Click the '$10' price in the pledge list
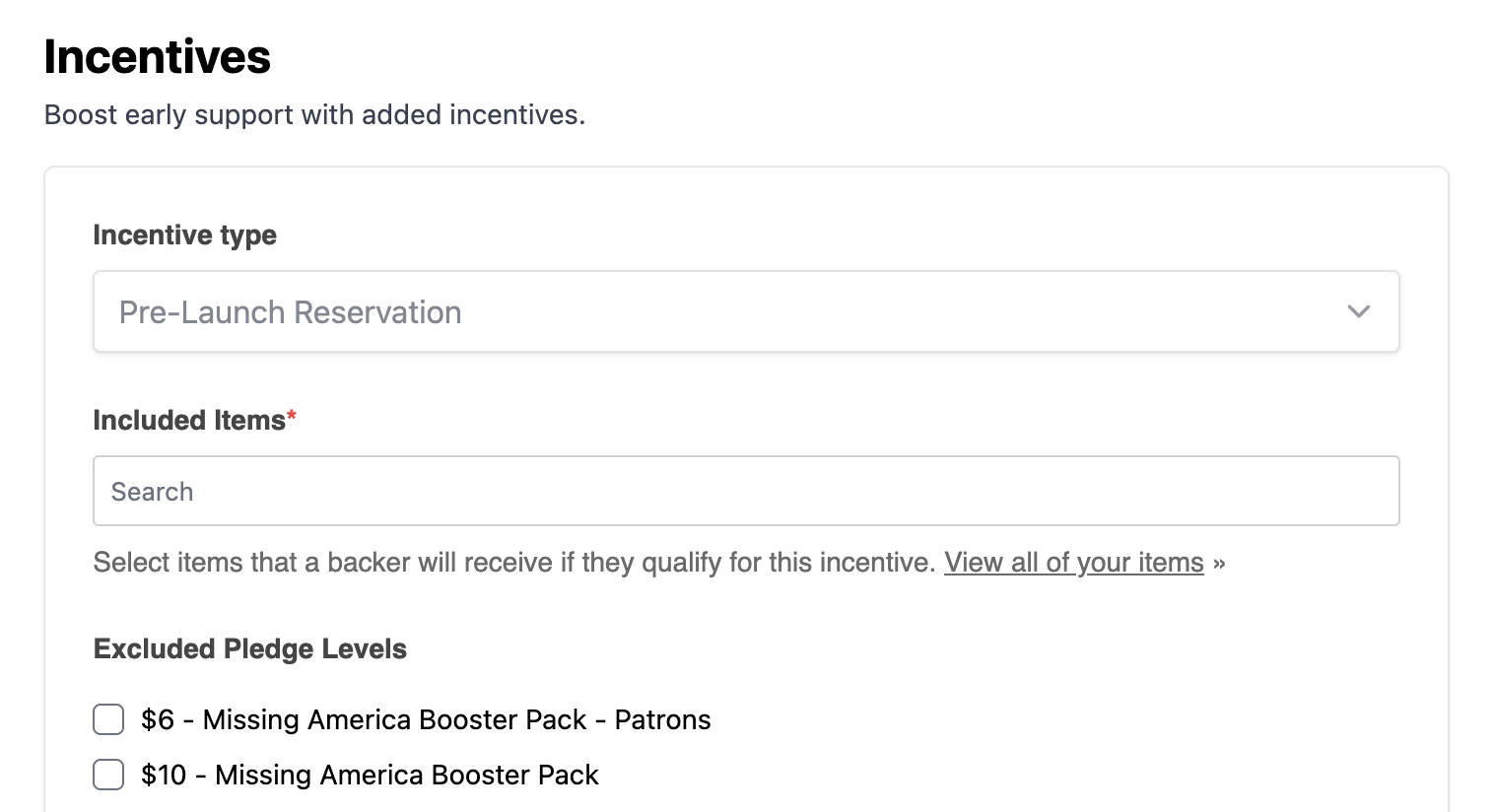This screenshot has height=812, width=1494. click(164, 776)
